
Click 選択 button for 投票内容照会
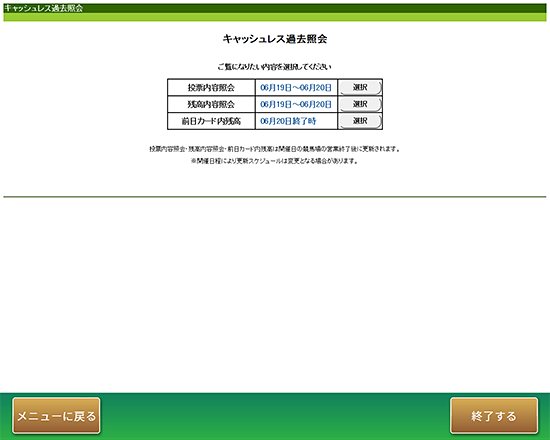(x=360, y=88)
